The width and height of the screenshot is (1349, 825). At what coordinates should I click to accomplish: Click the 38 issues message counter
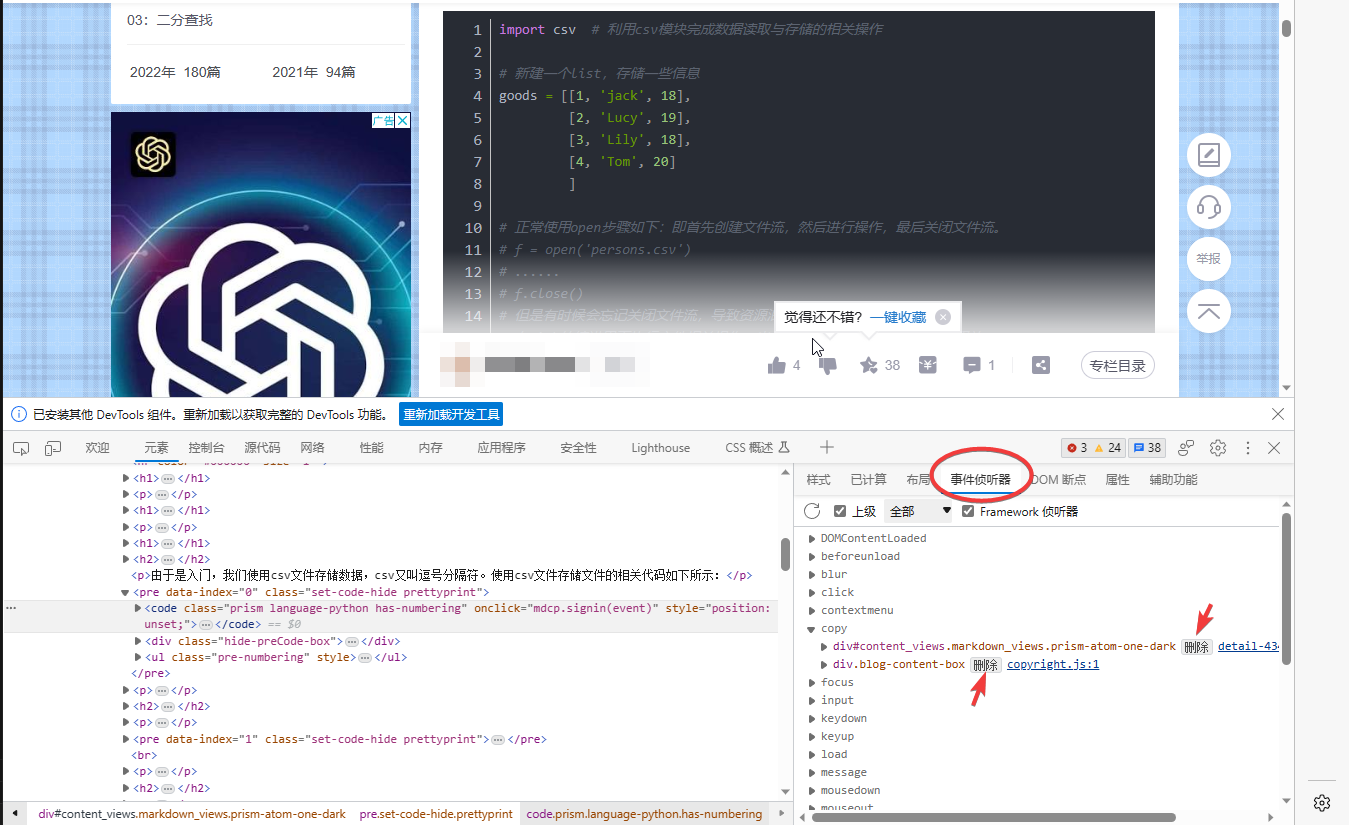(x=1147, y=448)
